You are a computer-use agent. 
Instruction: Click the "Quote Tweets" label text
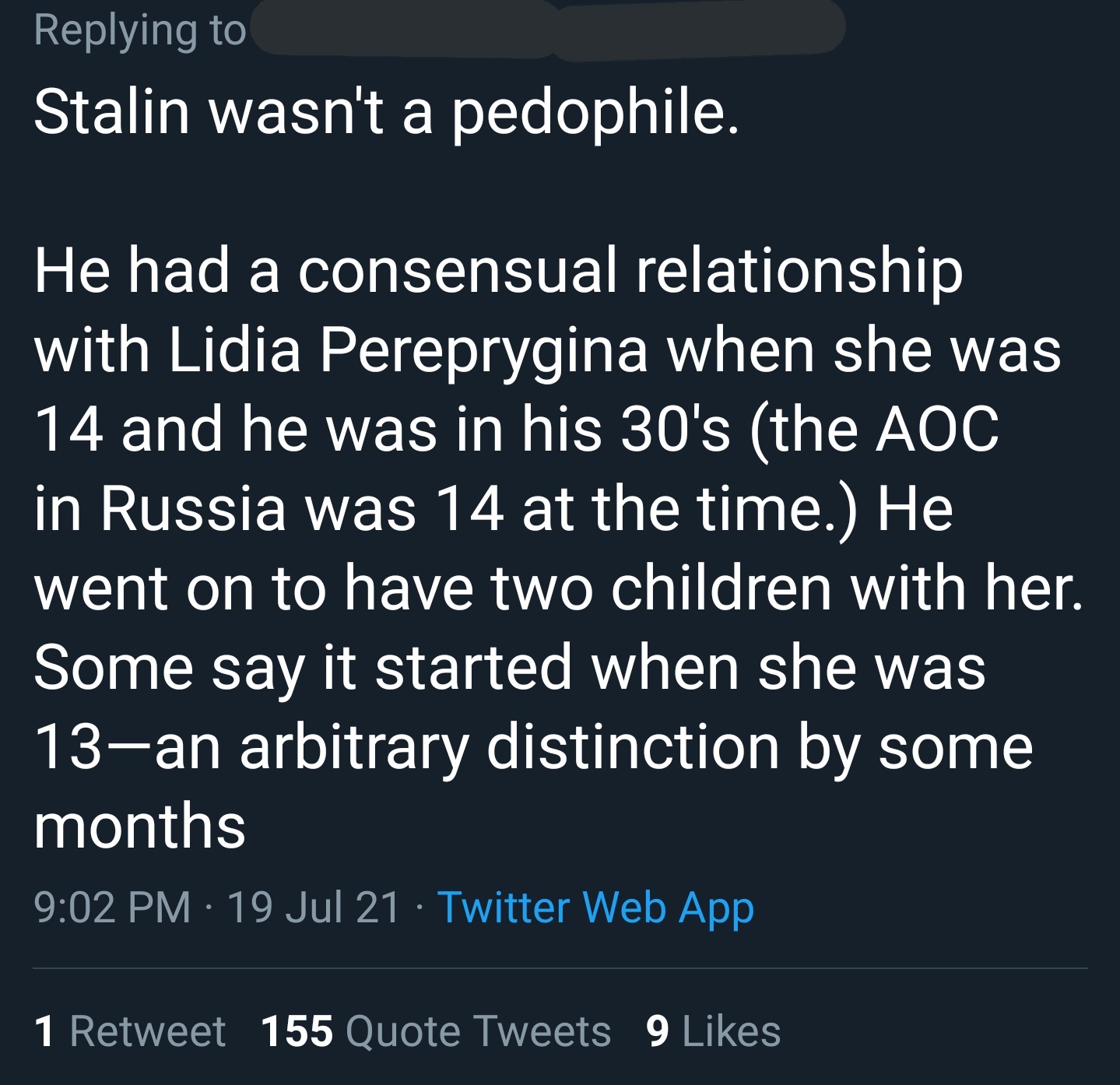point(478,1031)
